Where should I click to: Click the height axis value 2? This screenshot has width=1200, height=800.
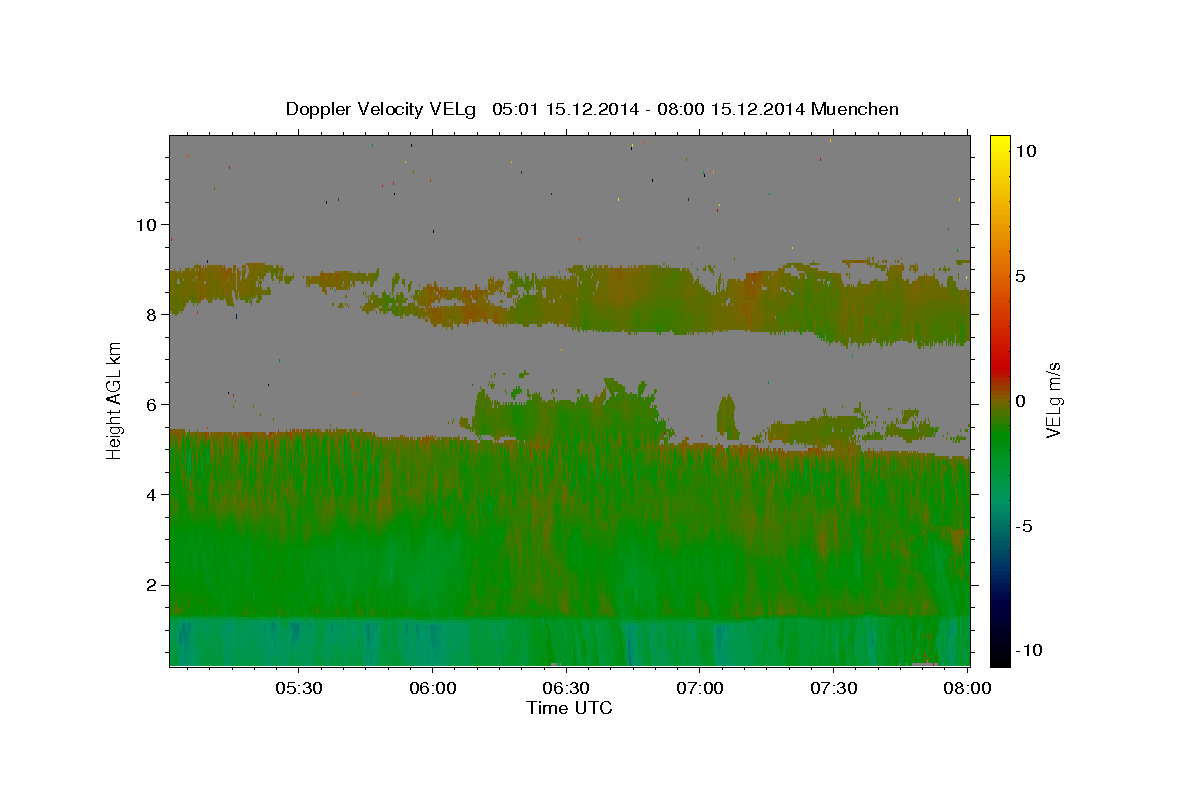pyautogui.click(x=152, y=584)
